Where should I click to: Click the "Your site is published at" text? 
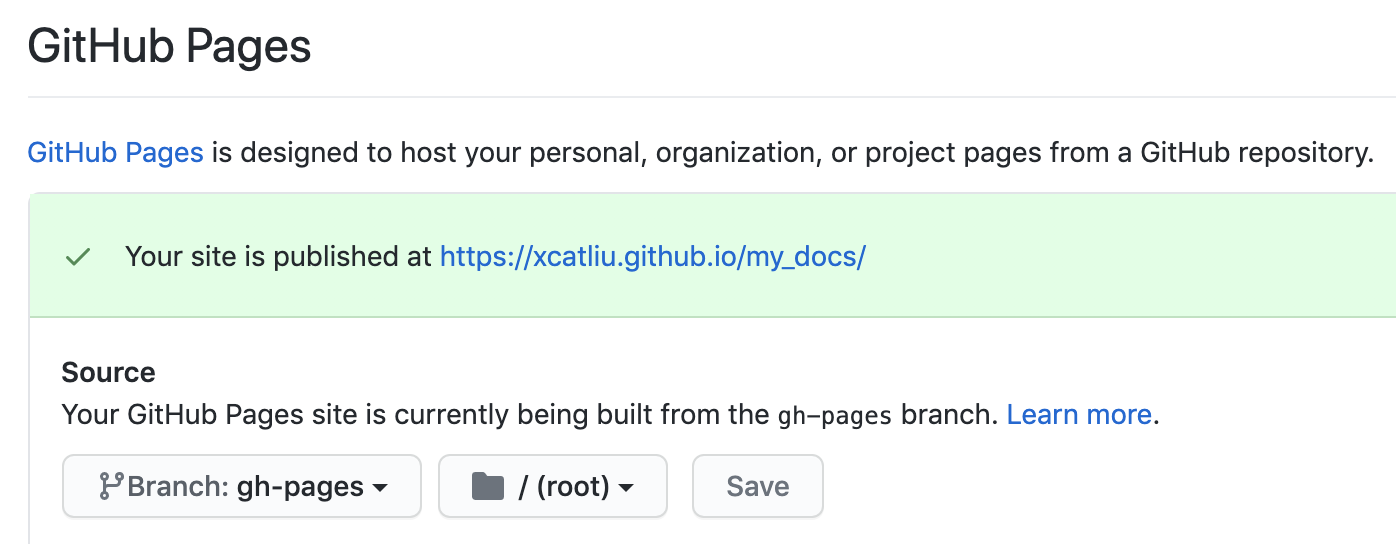click(x=279, y=257)
